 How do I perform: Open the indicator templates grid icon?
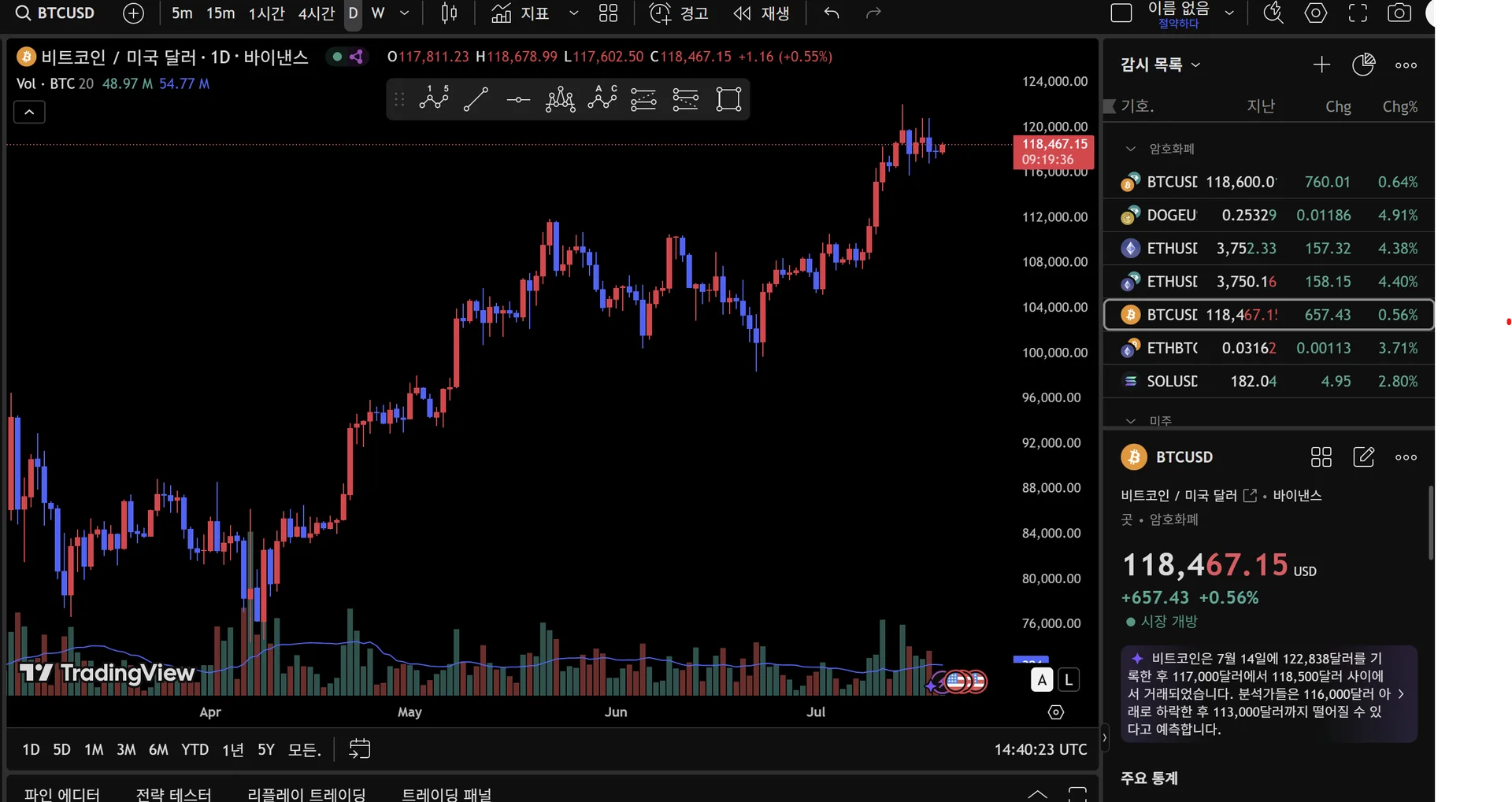coord(608,13)
